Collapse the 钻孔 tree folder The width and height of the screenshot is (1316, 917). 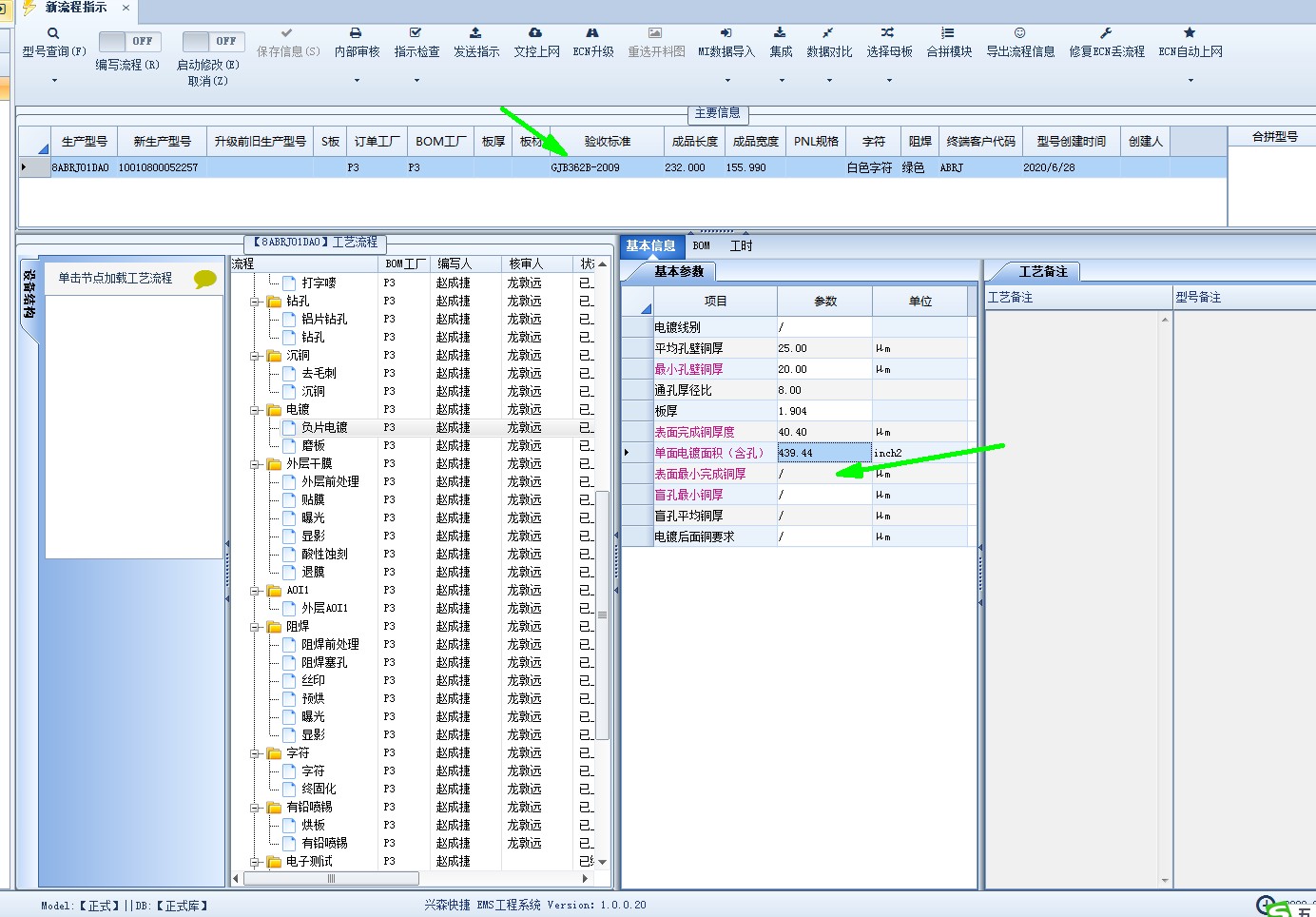255,302
